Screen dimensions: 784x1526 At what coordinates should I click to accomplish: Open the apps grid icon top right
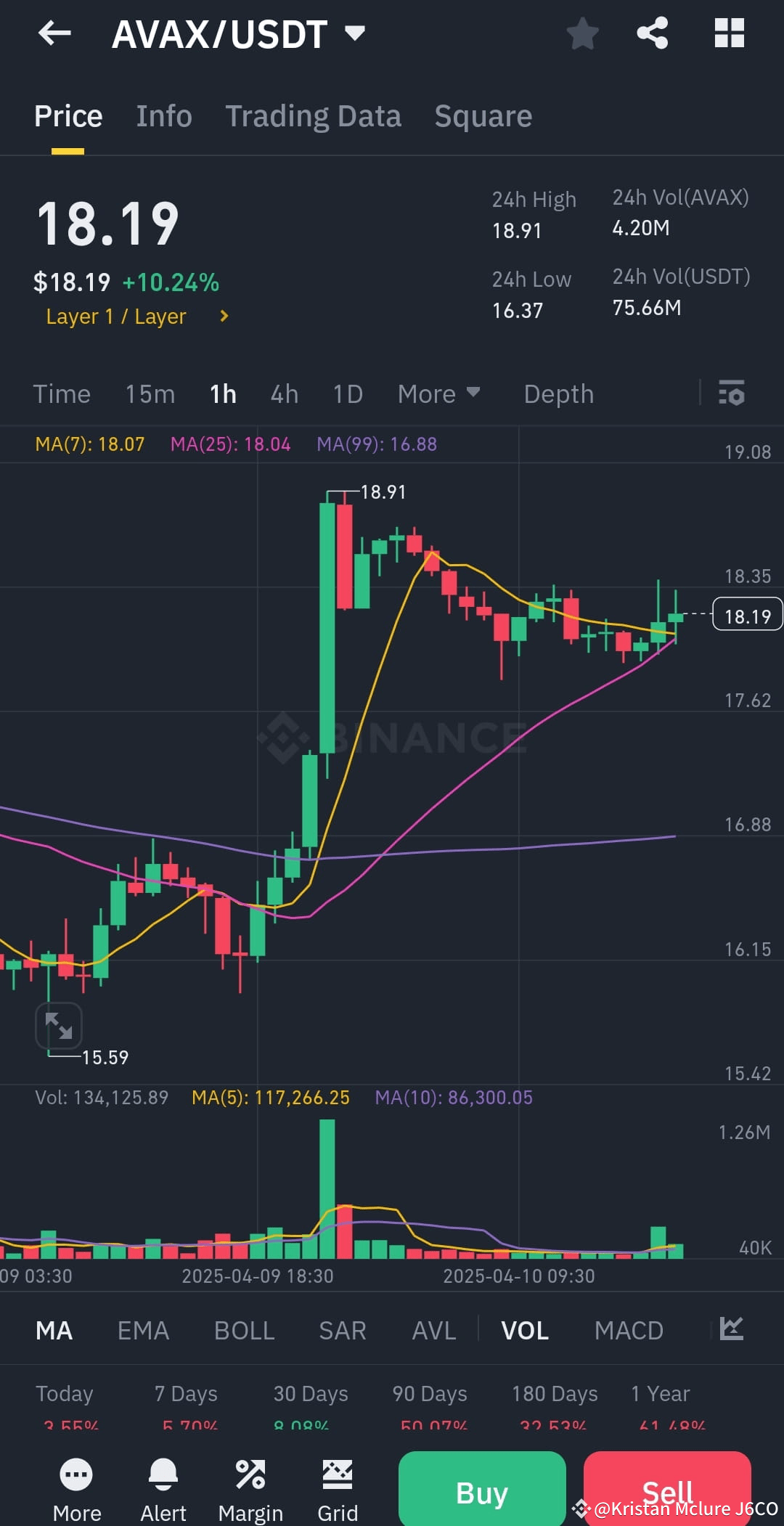tap(729, 33)
